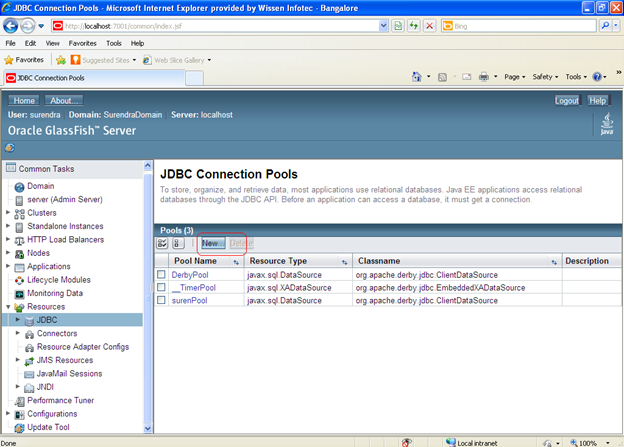The width and height of the screenshot is (624, 447).
Task: Click the Select All table rows icon
Action: (x=162, y=243)
